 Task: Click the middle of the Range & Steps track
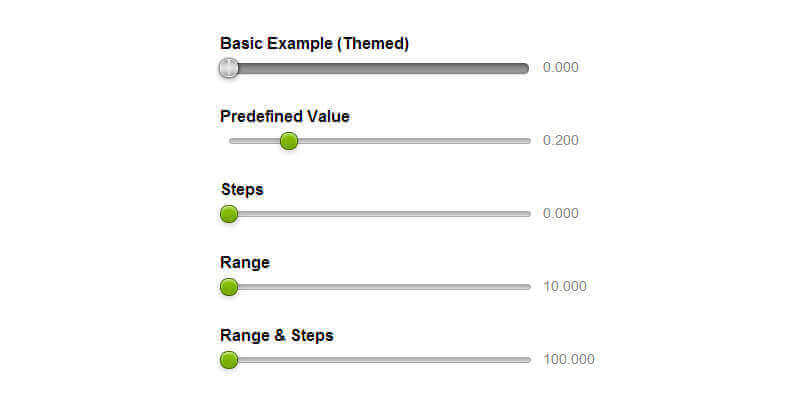click(380, 360)
